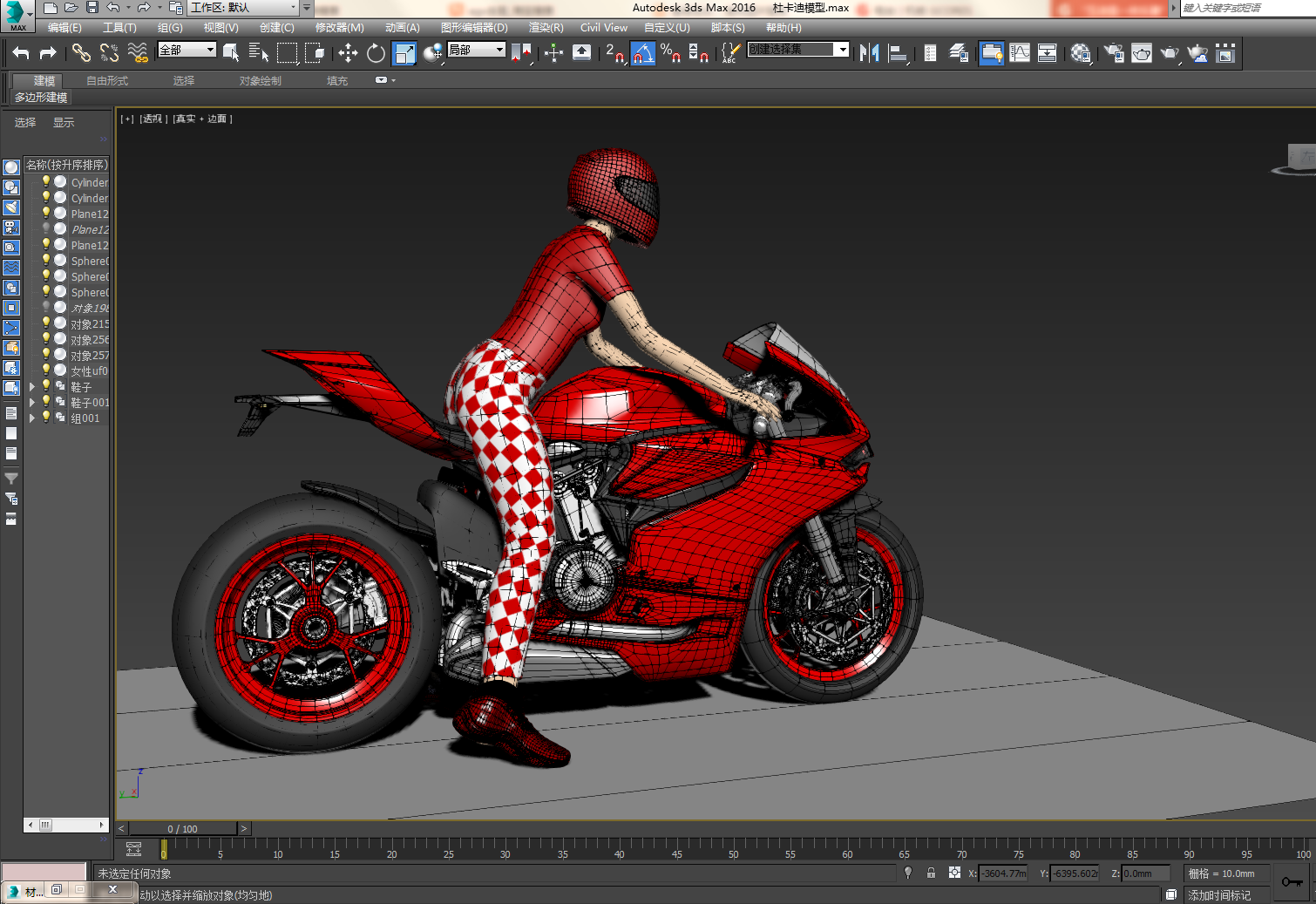Switch to the 对象绘制 ribbon tab
The image size is (1316, 904).
pyautogui.click(x=261, y=80)
